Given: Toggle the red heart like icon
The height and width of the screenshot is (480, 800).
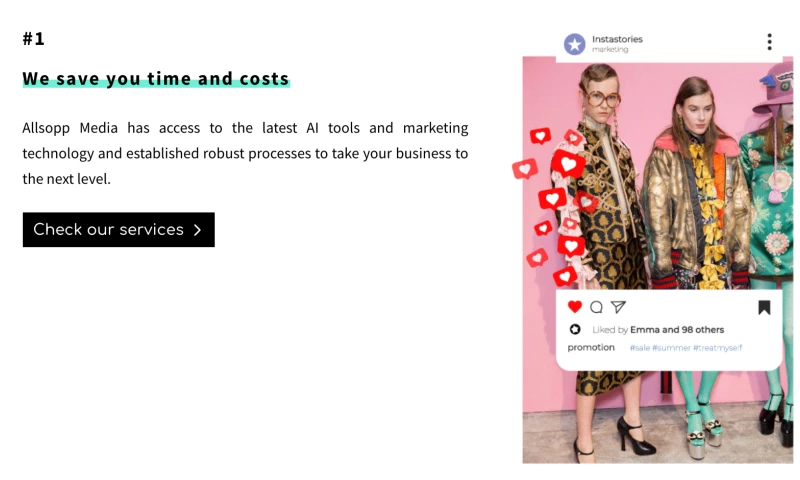Looking at the screenshot, I should tap(575, 307).
